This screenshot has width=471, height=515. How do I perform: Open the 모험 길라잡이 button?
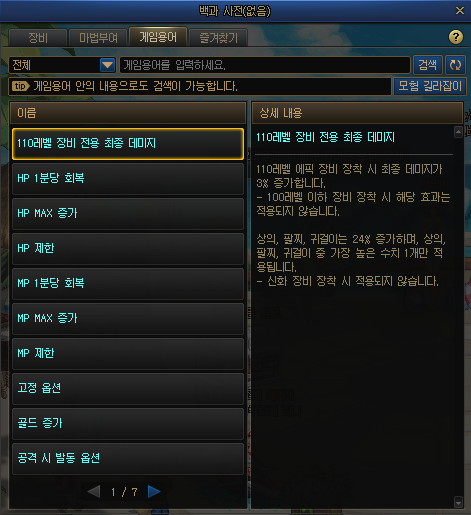coord(430,86)
